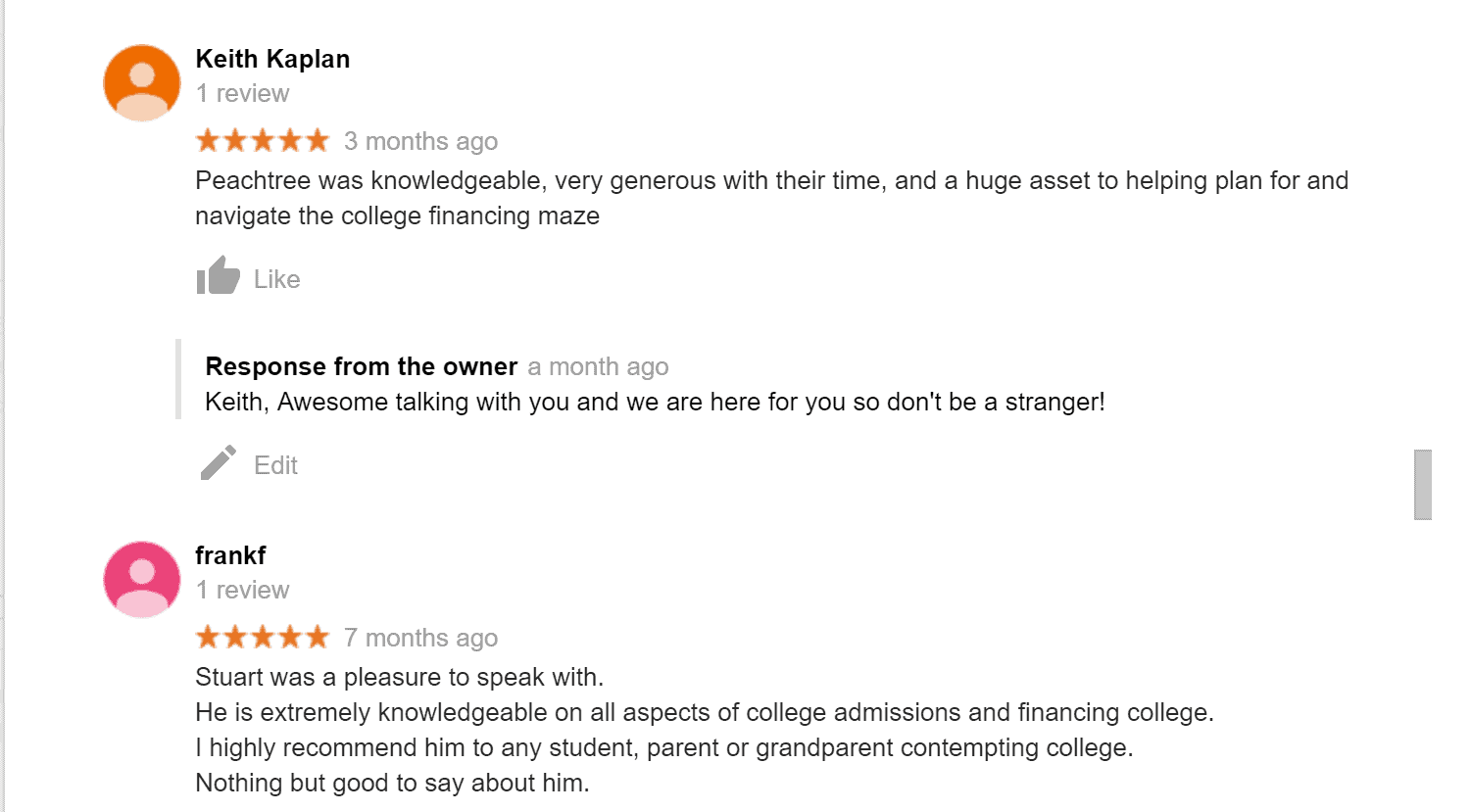The width and height of the screenshot is (1471, 812).
Task: Open the Keith Kaplan reviewer name link
Action: click(272, 59)
